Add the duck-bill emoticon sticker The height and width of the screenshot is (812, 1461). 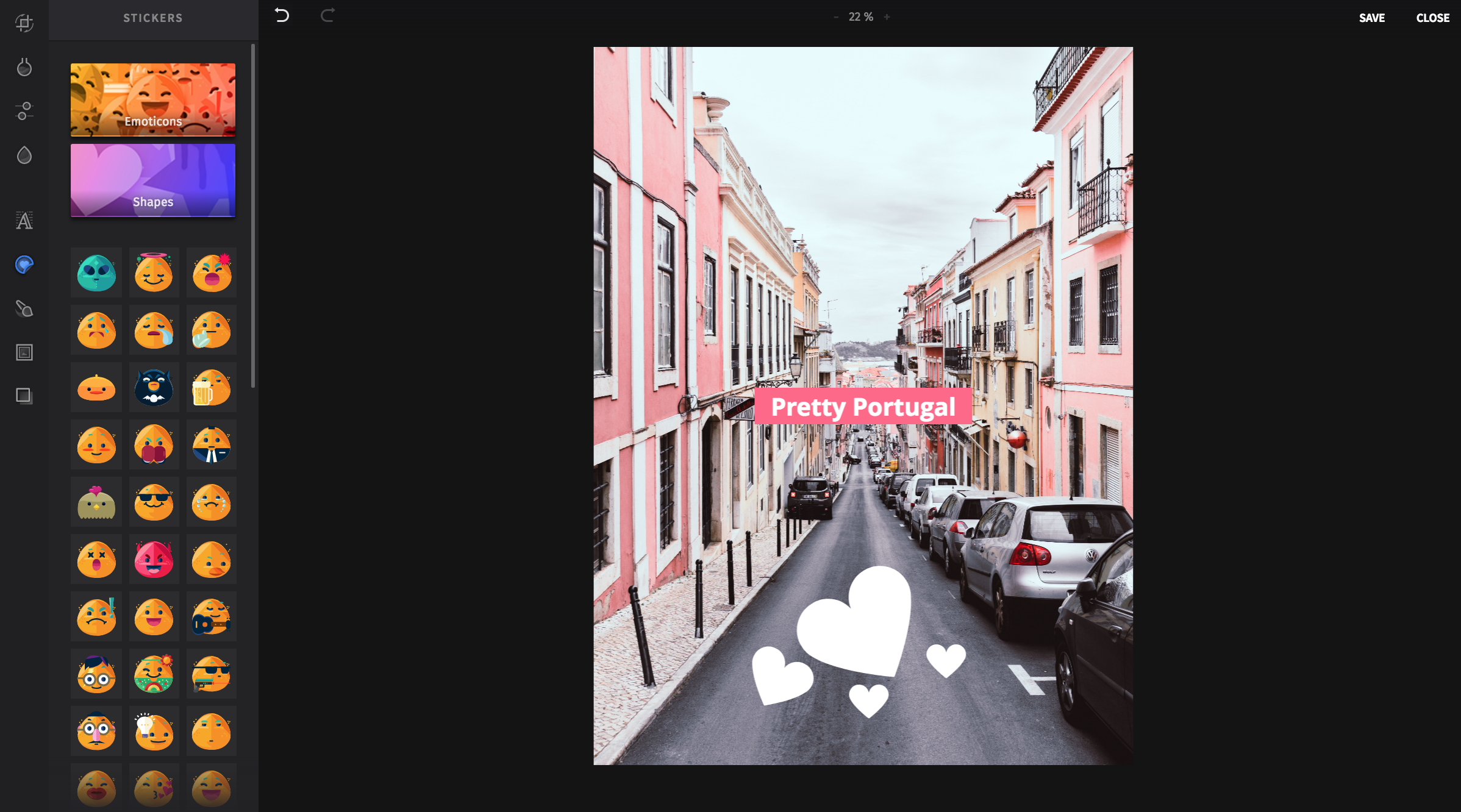pyautogui.click(x=212, y=559)
